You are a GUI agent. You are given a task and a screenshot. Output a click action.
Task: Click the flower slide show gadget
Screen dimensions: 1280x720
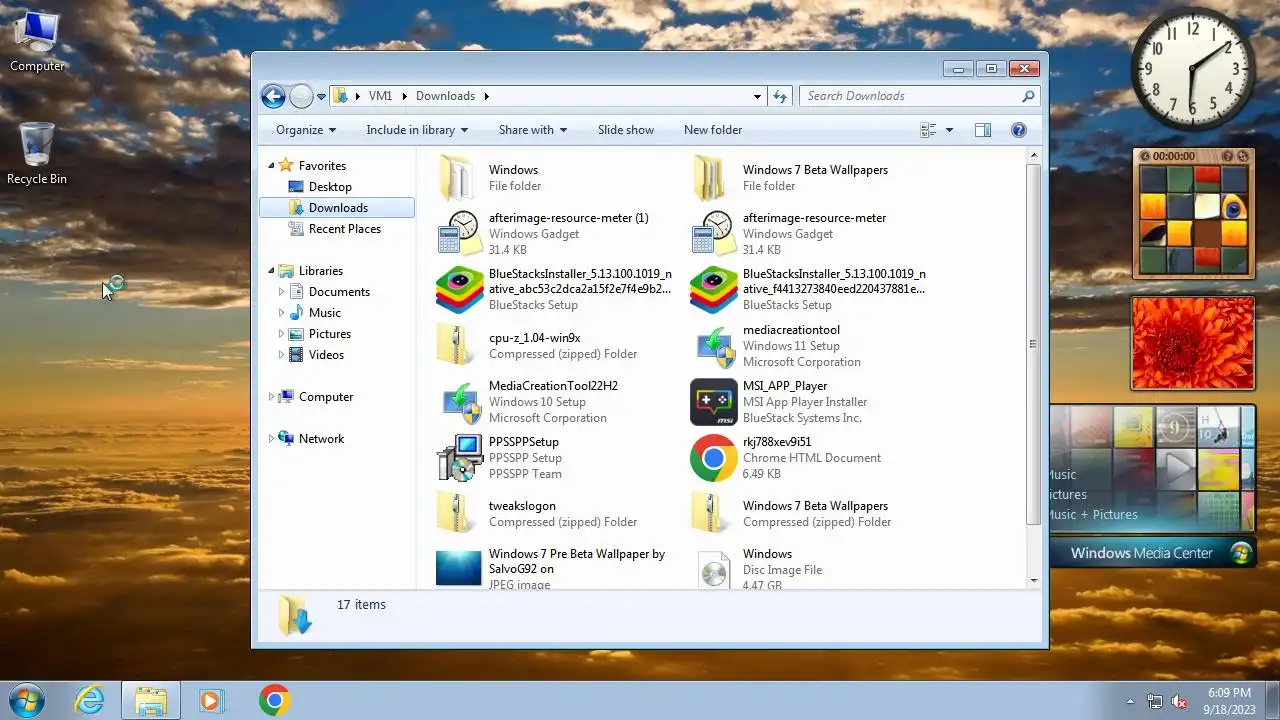(x=1193, y=343)
